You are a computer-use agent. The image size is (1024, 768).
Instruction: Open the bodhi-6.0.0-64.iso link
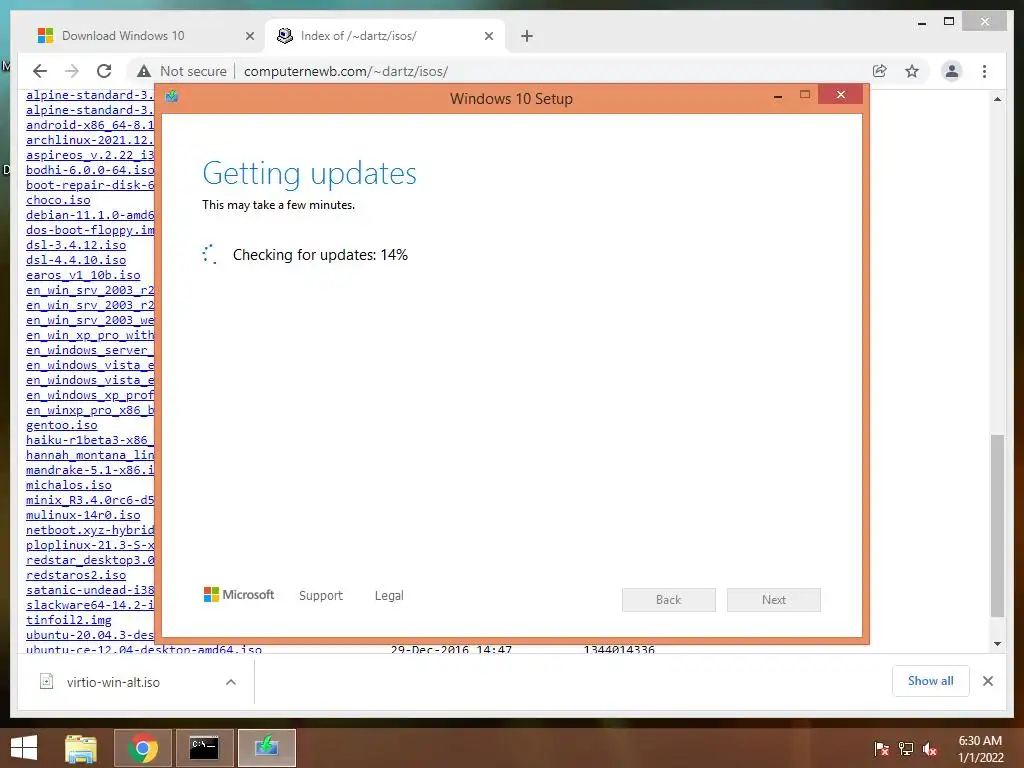(90, 170)
